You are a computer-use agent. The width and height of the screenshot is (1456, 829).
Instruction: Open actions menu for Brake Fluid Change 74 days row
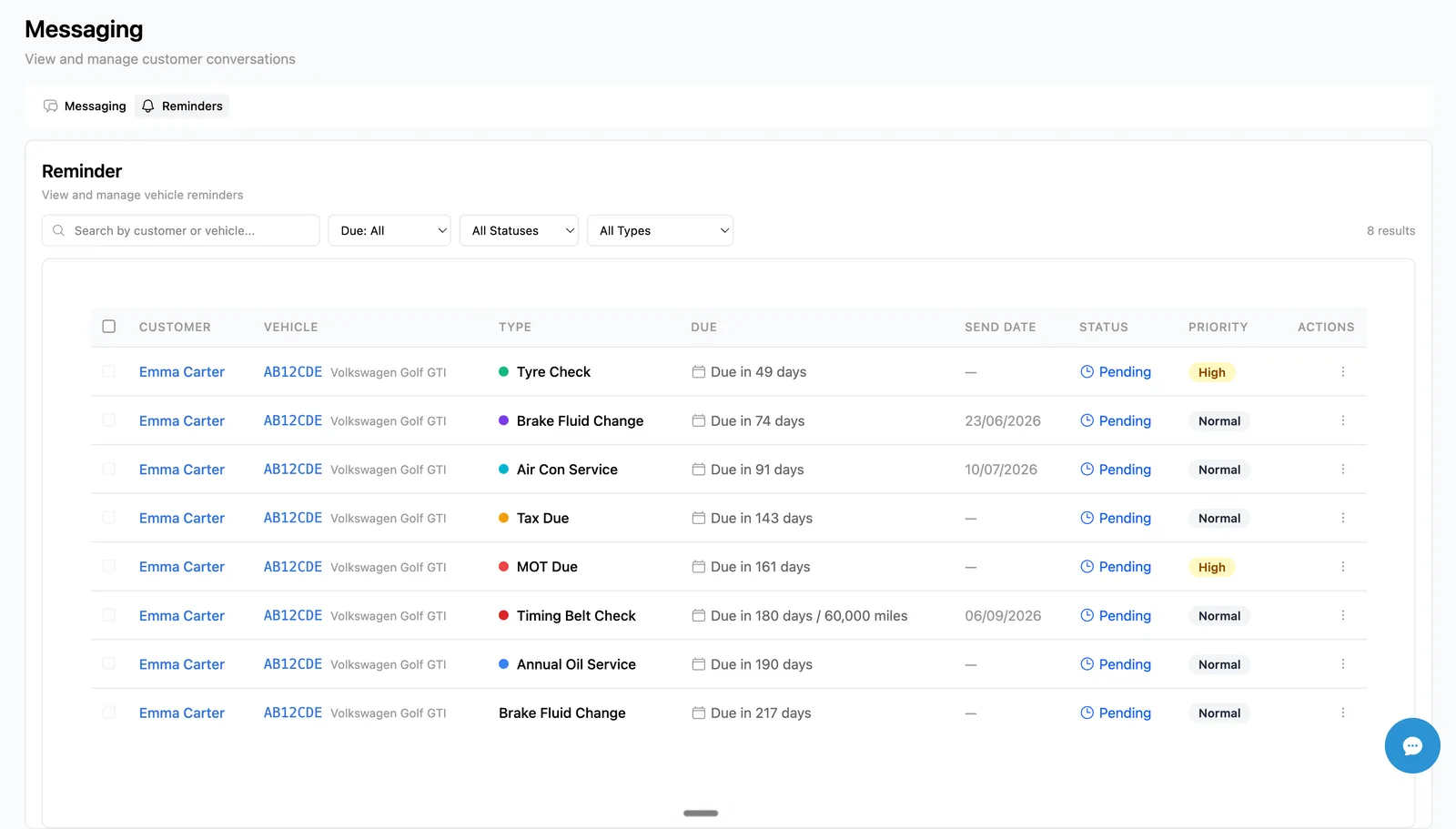pos(1342,420)
